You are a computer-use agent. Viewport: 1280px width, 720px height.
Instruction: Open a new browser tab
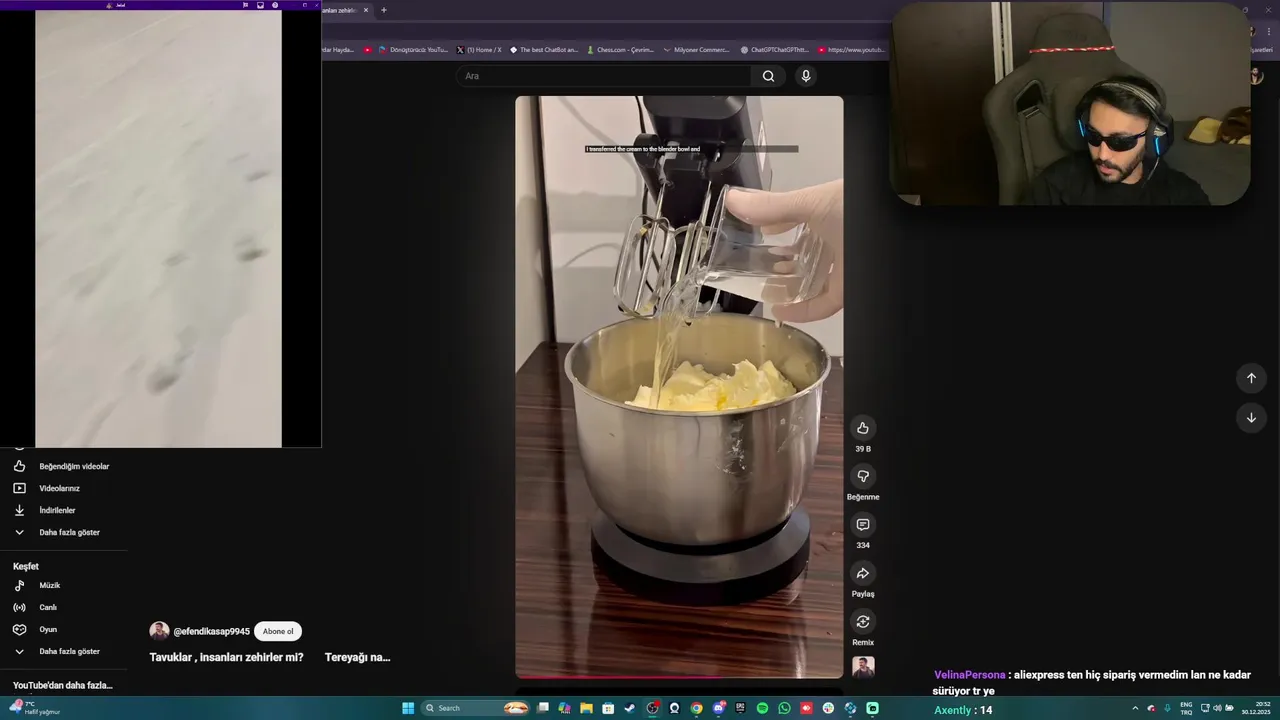click(383, 10)
